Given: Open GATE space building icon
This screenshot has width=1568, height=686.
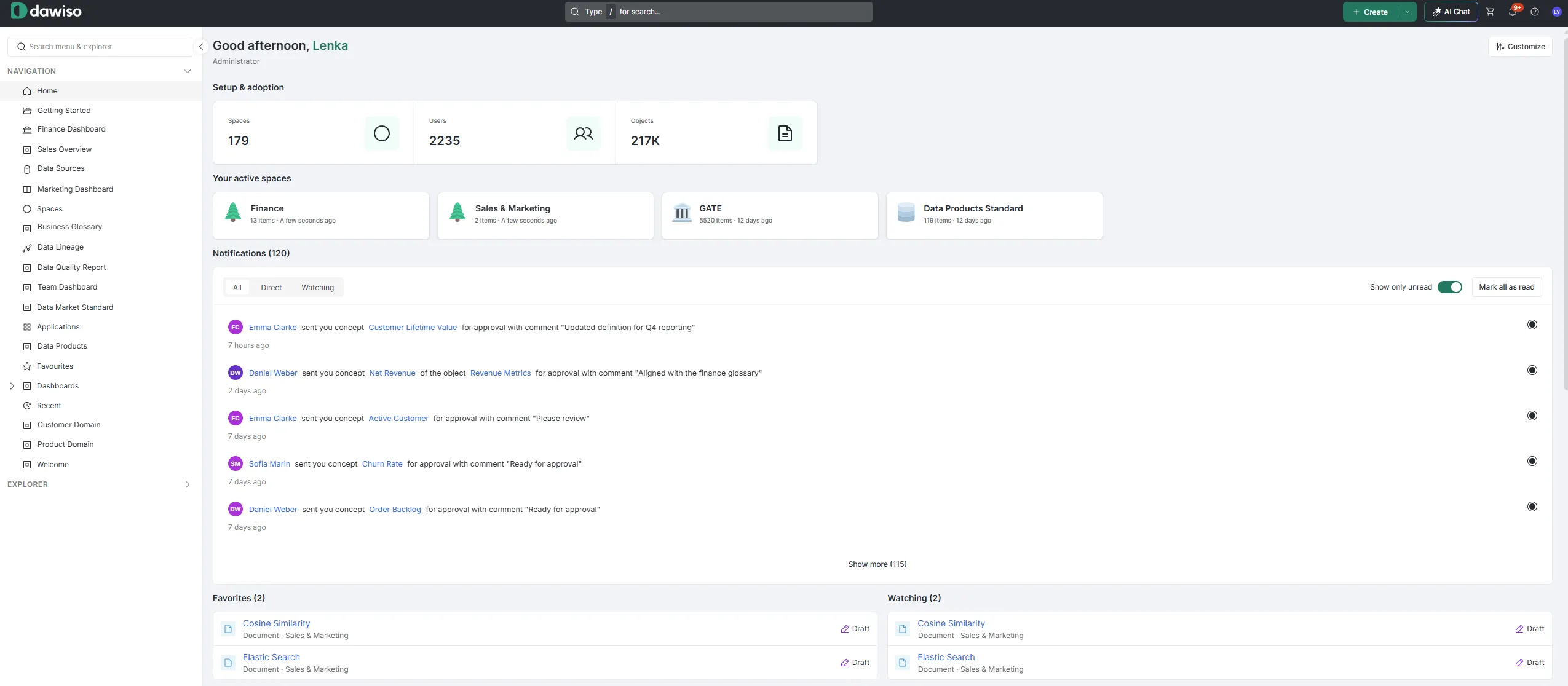Looking at the screenshot, I should pos(682,213).
